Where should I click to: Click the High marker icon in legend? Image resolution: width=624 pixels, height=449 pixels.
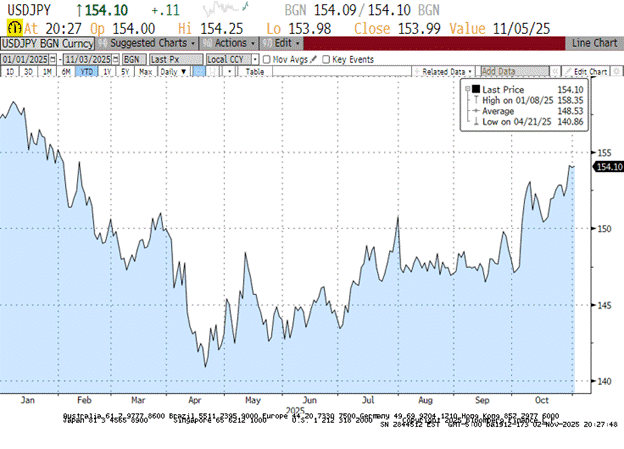click(x=473, y=100)
